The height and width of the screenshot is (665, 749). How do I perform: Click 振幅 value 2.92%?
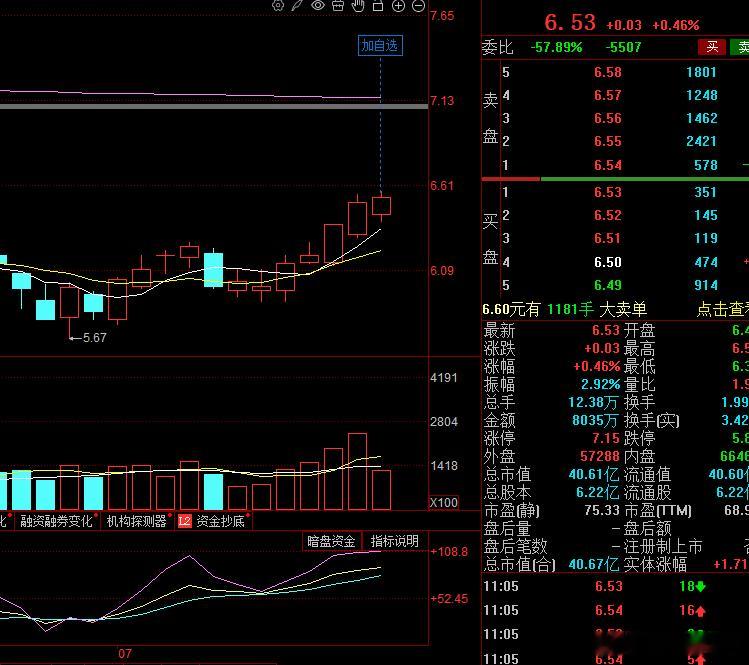pyautogui.click(x=600, y=384)
